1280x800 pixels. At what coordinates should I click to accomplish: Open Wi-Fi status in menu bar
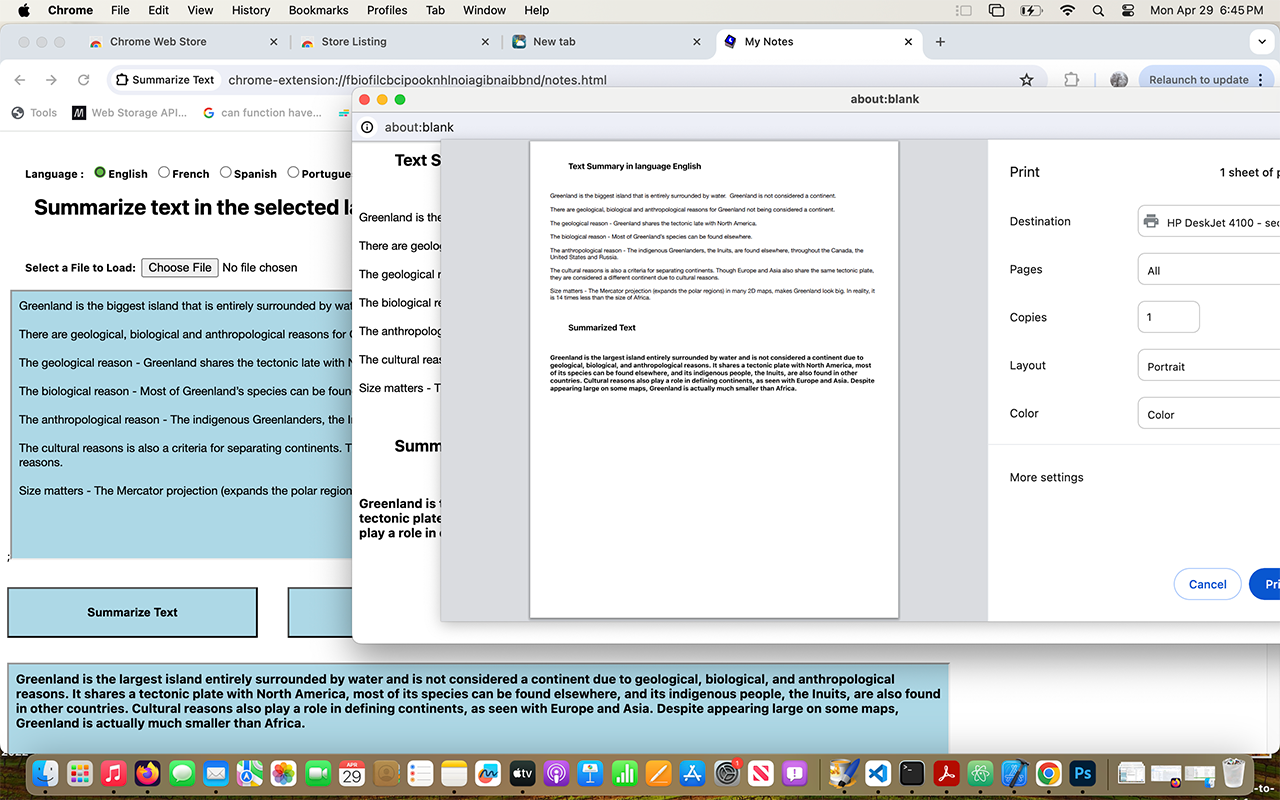pos(1067,10)
